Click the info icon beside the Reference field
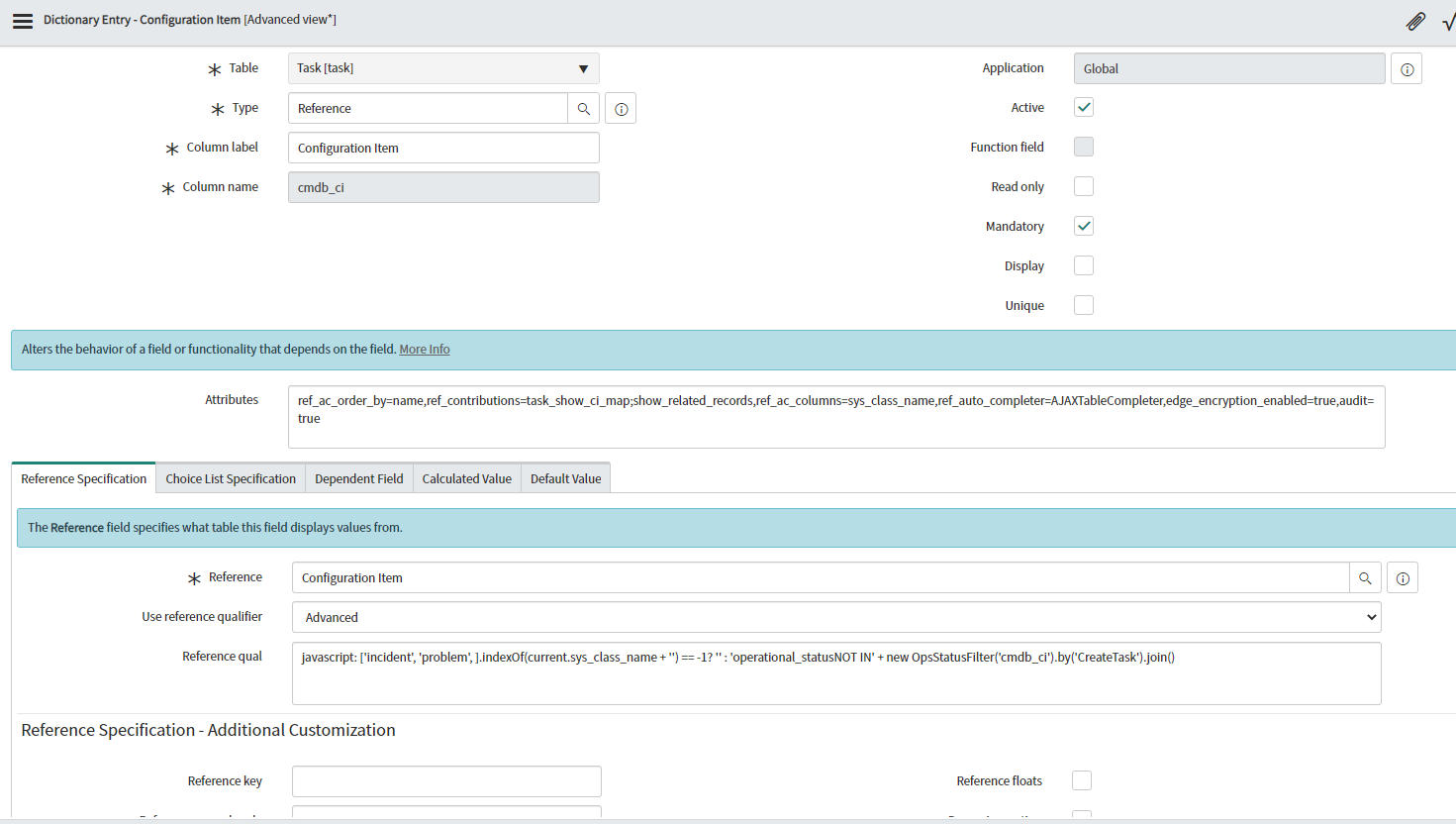Image resolution: width=1456 pixels, height=824 pixels. pos(1402,577)
